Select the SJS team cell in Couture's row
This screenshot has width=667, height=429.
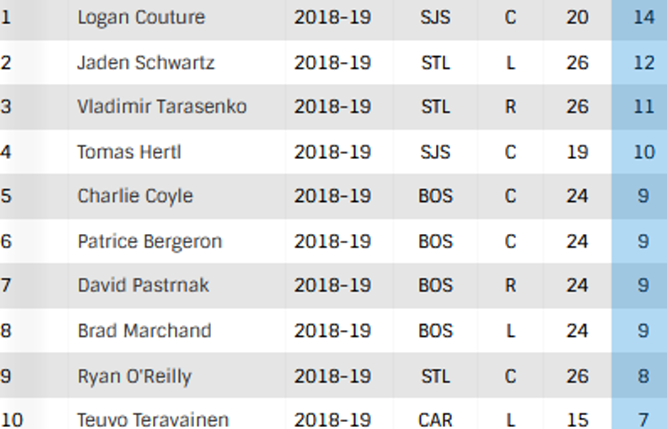point(435,18)
